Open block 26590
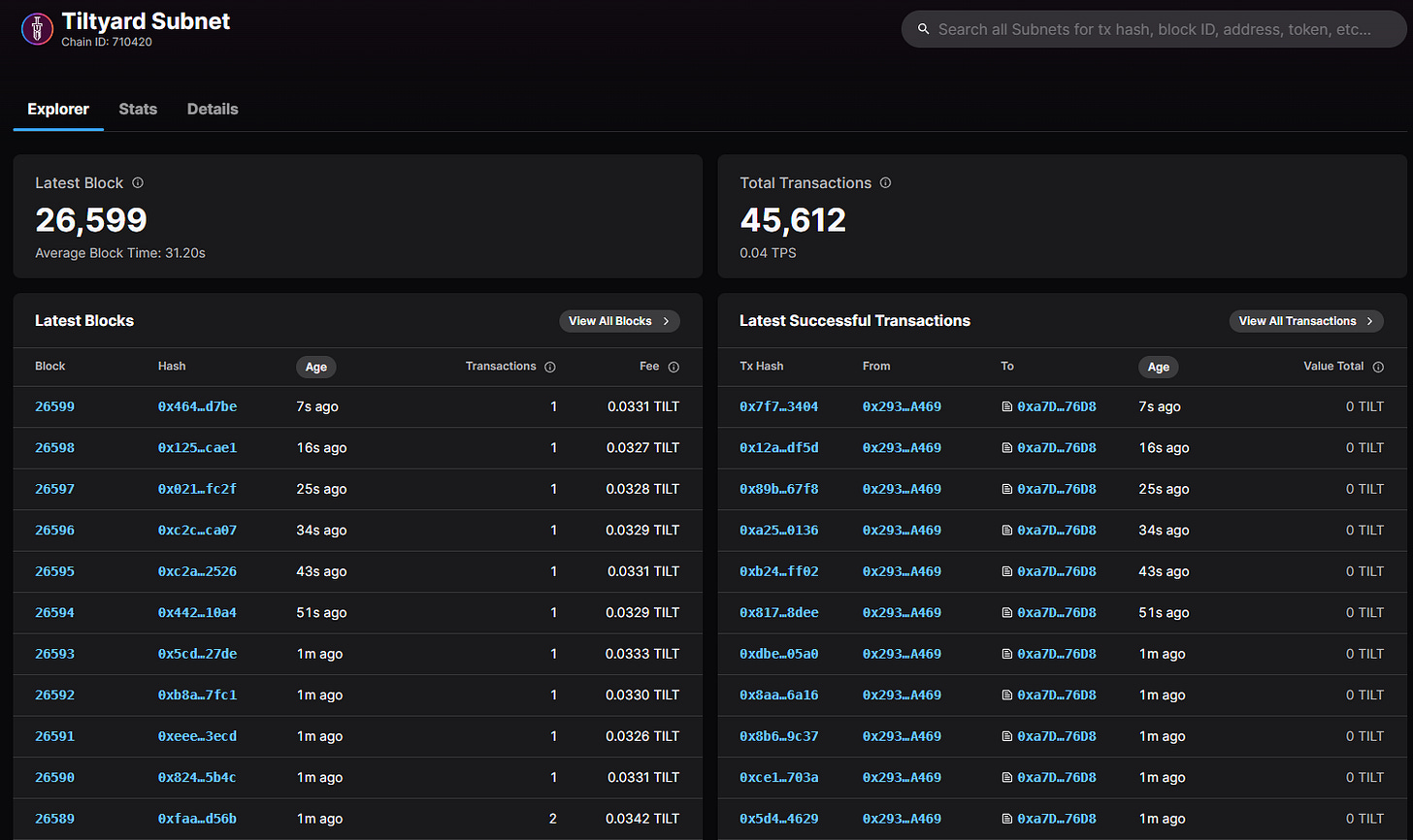 54,778
